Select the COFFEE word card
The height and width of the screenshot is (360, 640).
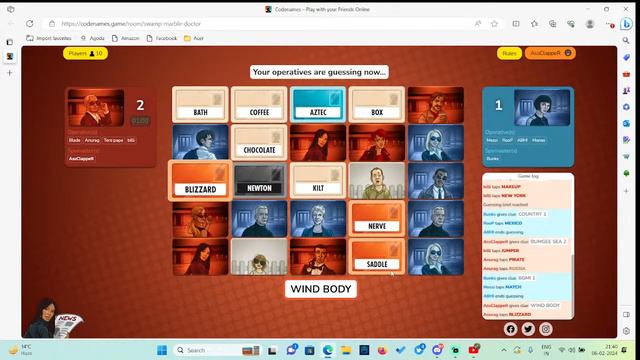click(259, 104)
